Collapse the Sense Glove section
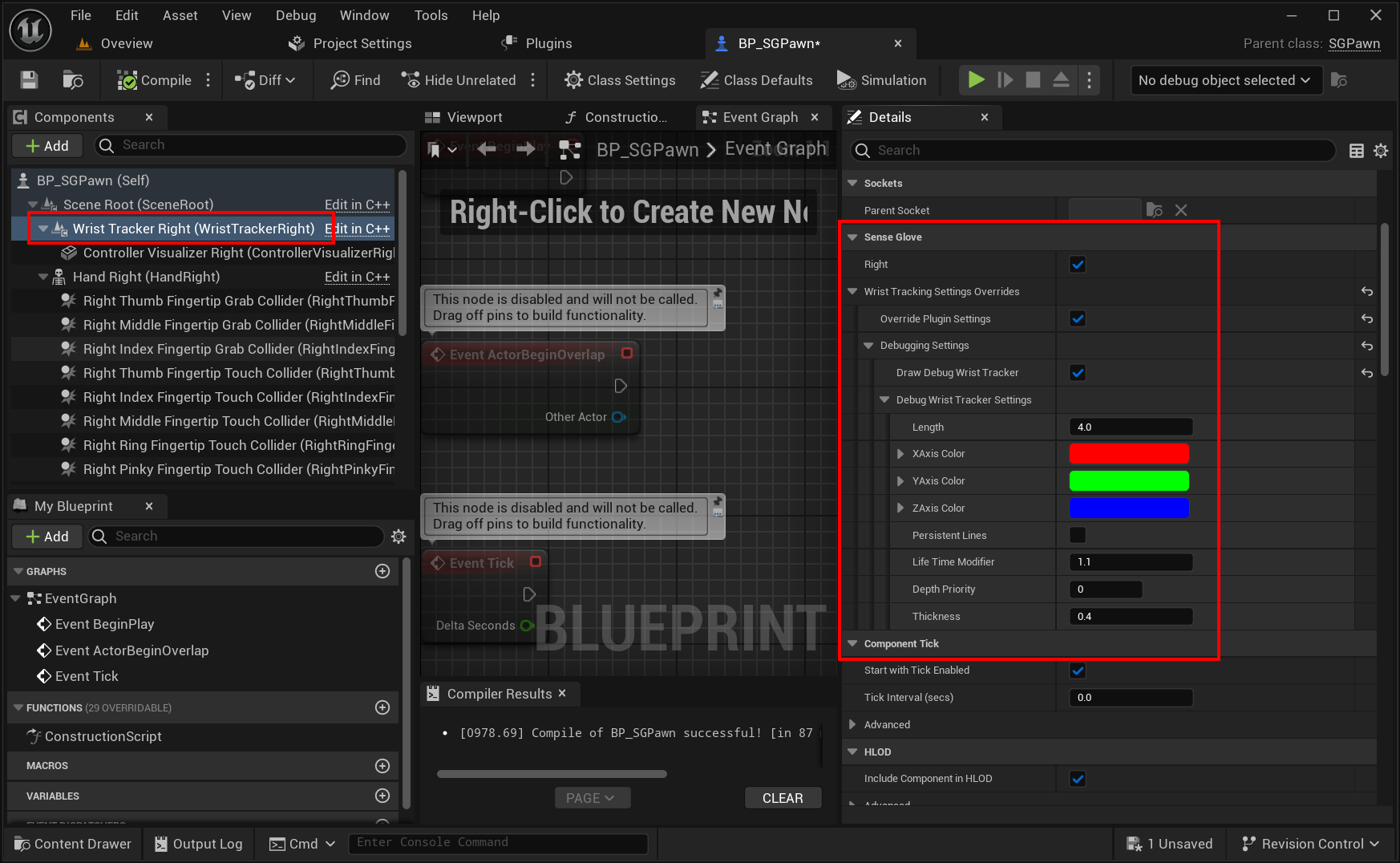The height and width of the screenshot is (863, 1400). [x=852, y=237]
